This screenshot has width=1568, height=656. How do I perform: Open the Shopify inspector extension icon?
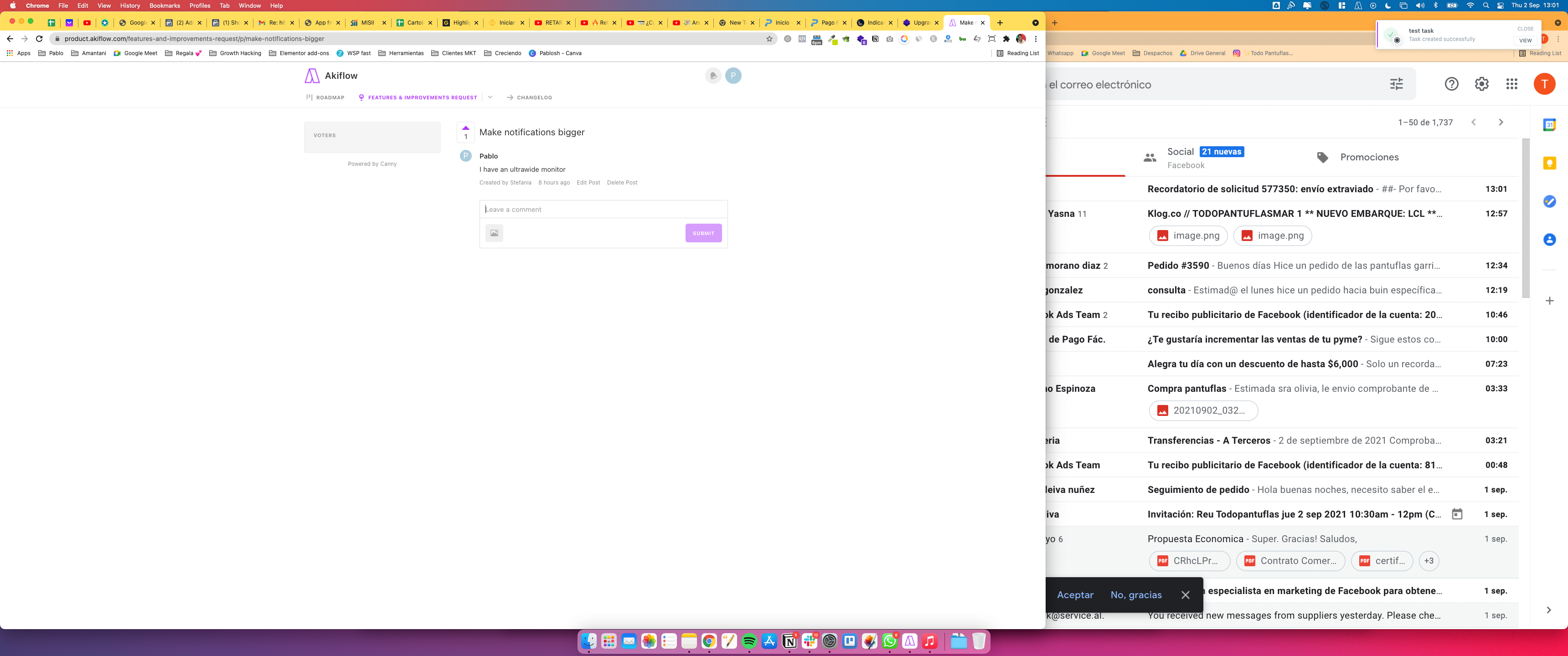[846, 39]
